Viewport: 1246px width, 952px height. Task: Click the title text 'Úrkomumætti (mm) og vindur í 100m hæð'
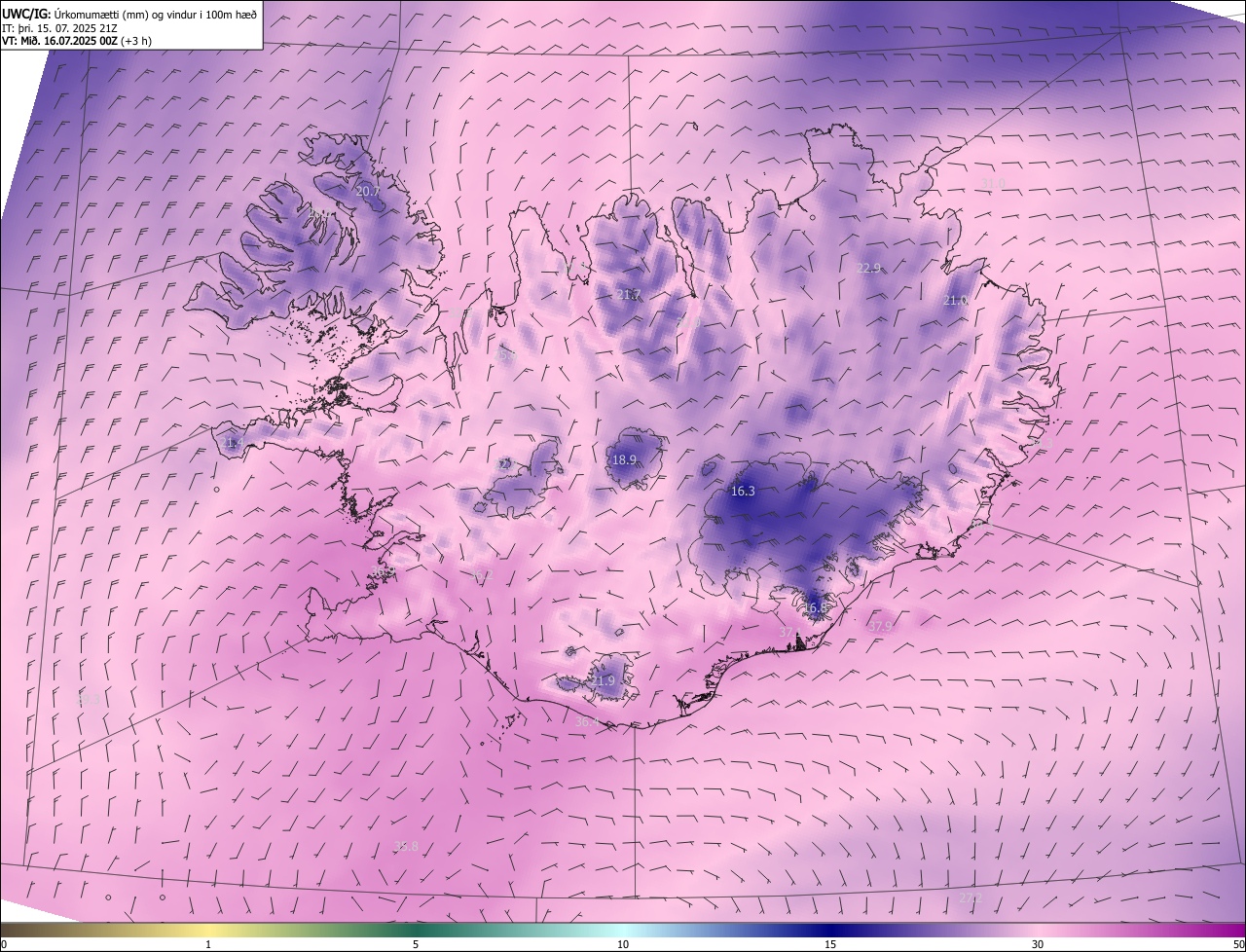click(156, 14)
